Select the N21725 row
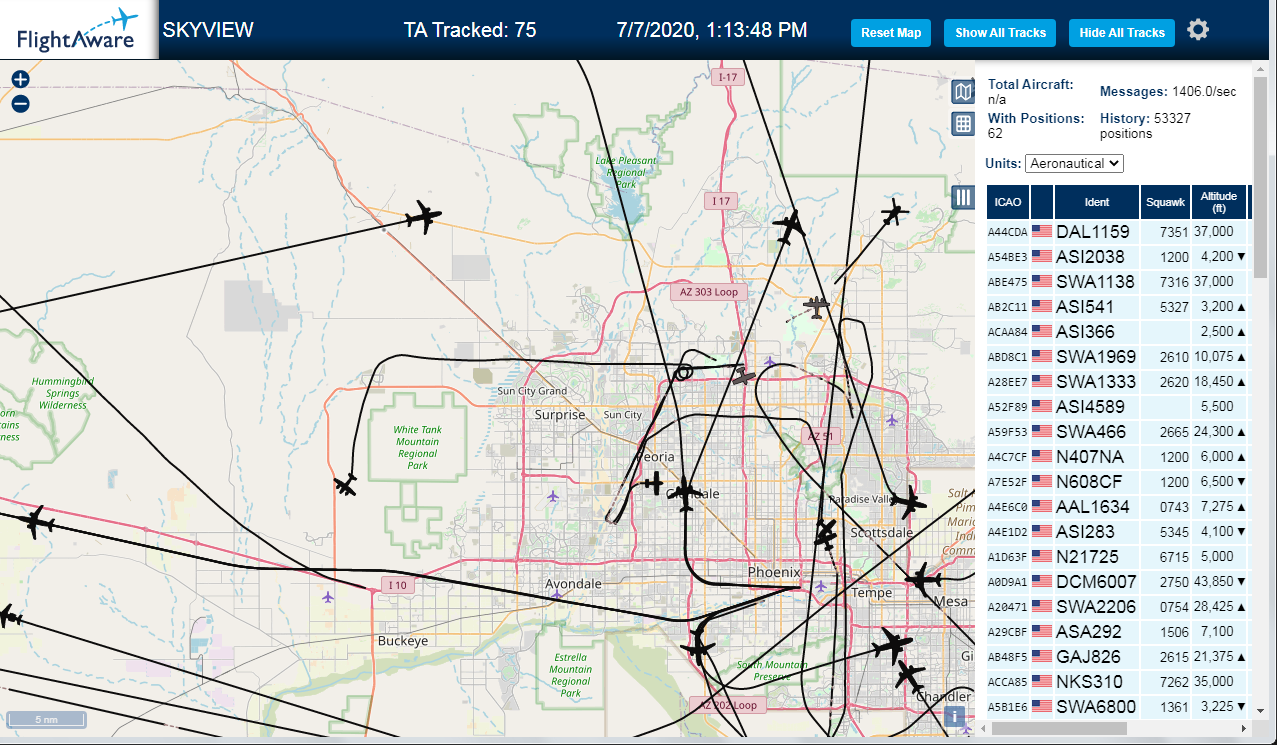 tap(1118, 556)
